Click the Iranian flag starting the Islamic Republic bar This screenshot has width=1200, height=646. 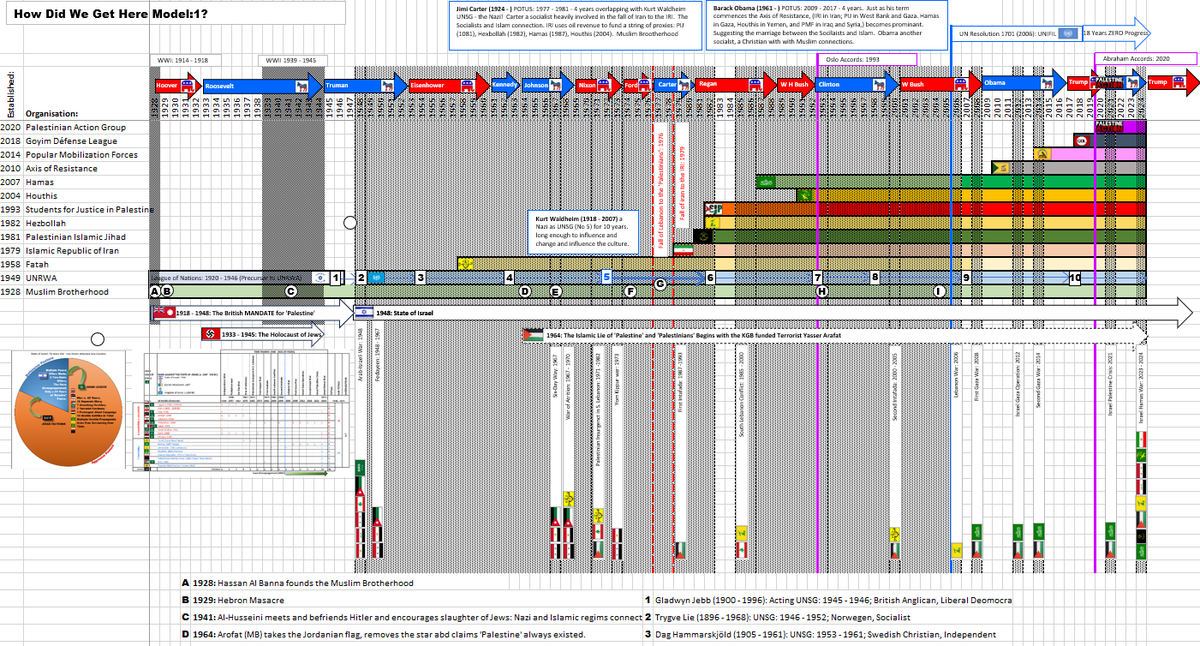coord(684,249)
